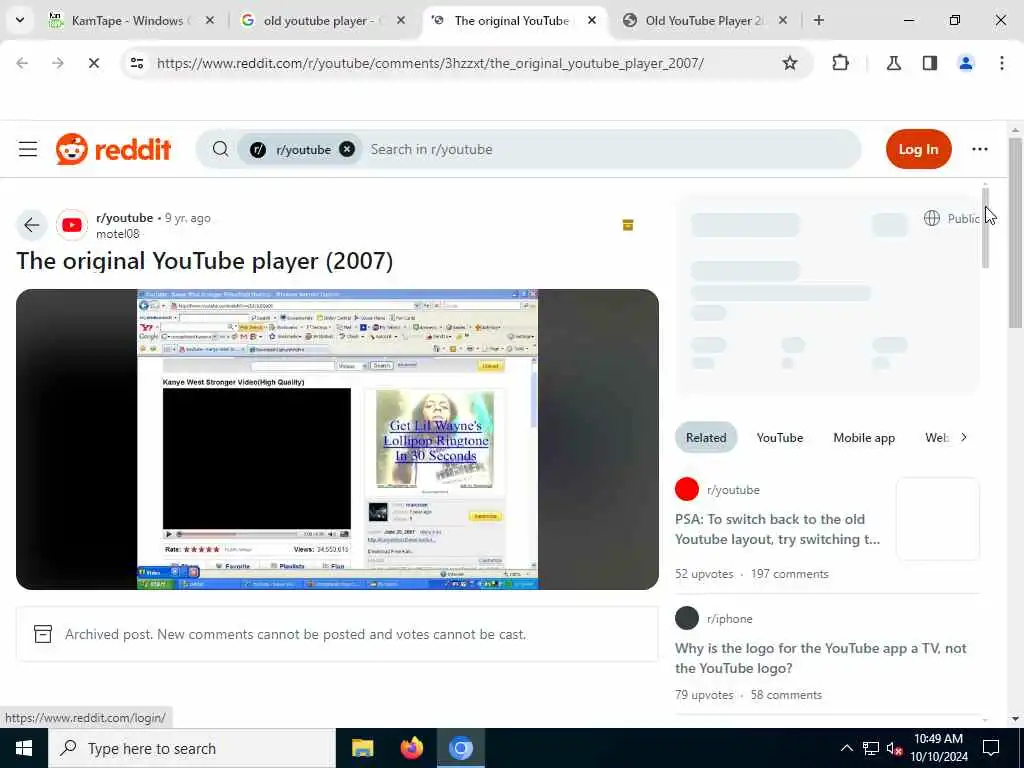Screen dimensions: 1024x768
Task: Click the 197 comments text
Action: pyautogui.click(x=790, y=574)
